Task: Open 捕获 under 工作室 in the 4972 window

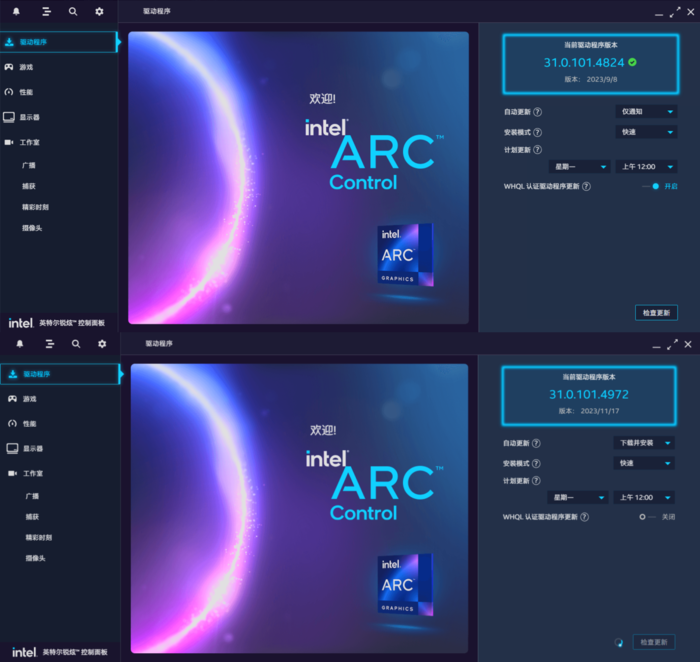Action: [32, 516]
